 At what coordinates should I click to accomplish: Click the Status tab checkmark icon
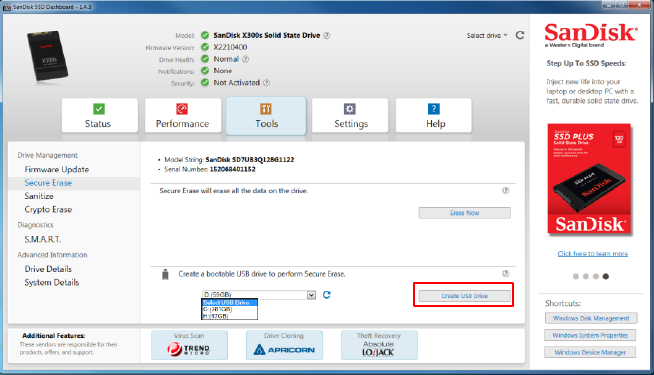(x=99, y=109)
